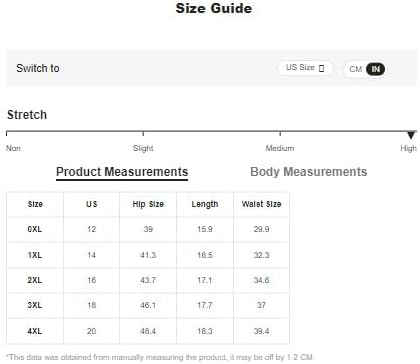Viewport: 420px width, 364px height.
Task: Click the Length column header
Action: (x=205, y=204)
